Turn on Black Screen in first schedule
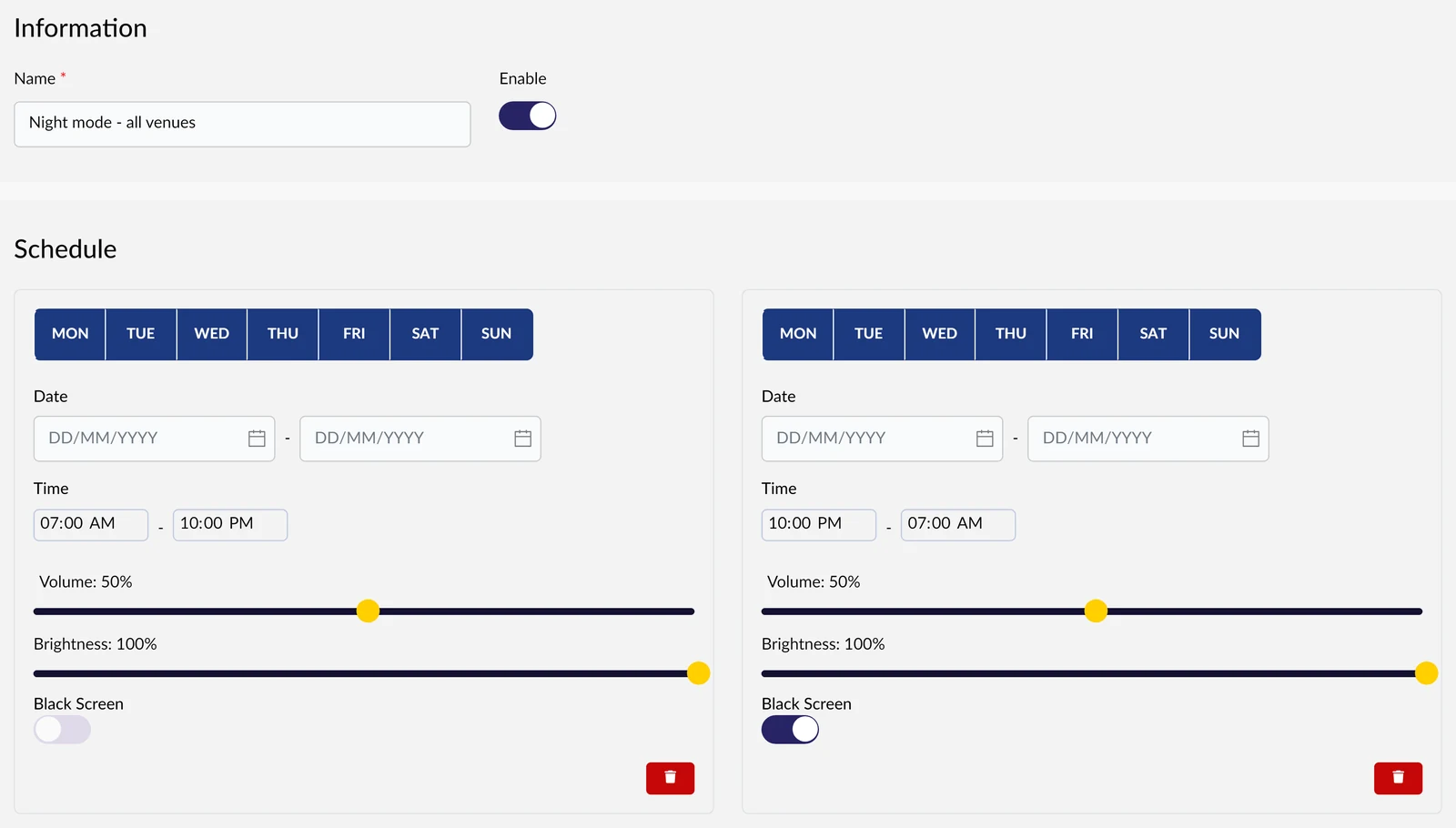1456x828 pixels. pyautogui.click(x=62, y=730)
